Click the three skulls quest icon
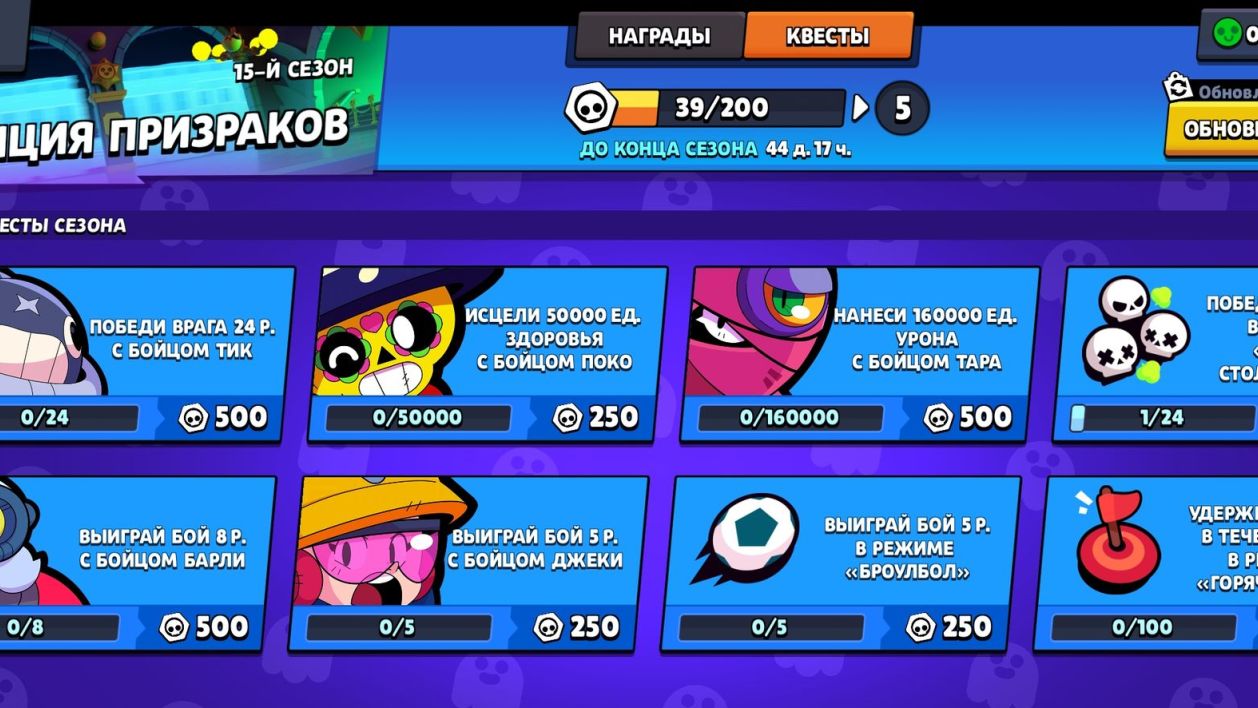The height and width of the screenshot is (708, 1258). point(1135,330)
